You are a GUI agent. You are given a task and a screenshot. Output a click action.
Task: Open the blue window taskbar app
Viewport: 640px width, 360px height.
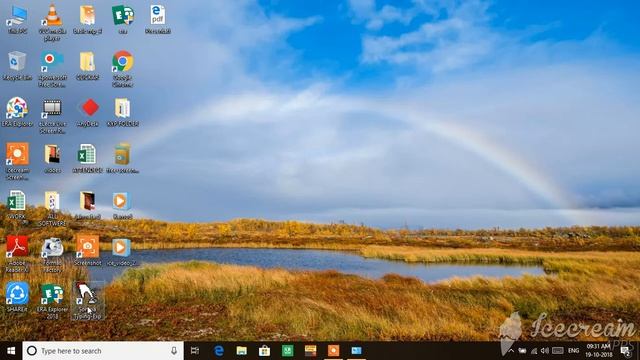pos(356,351)
